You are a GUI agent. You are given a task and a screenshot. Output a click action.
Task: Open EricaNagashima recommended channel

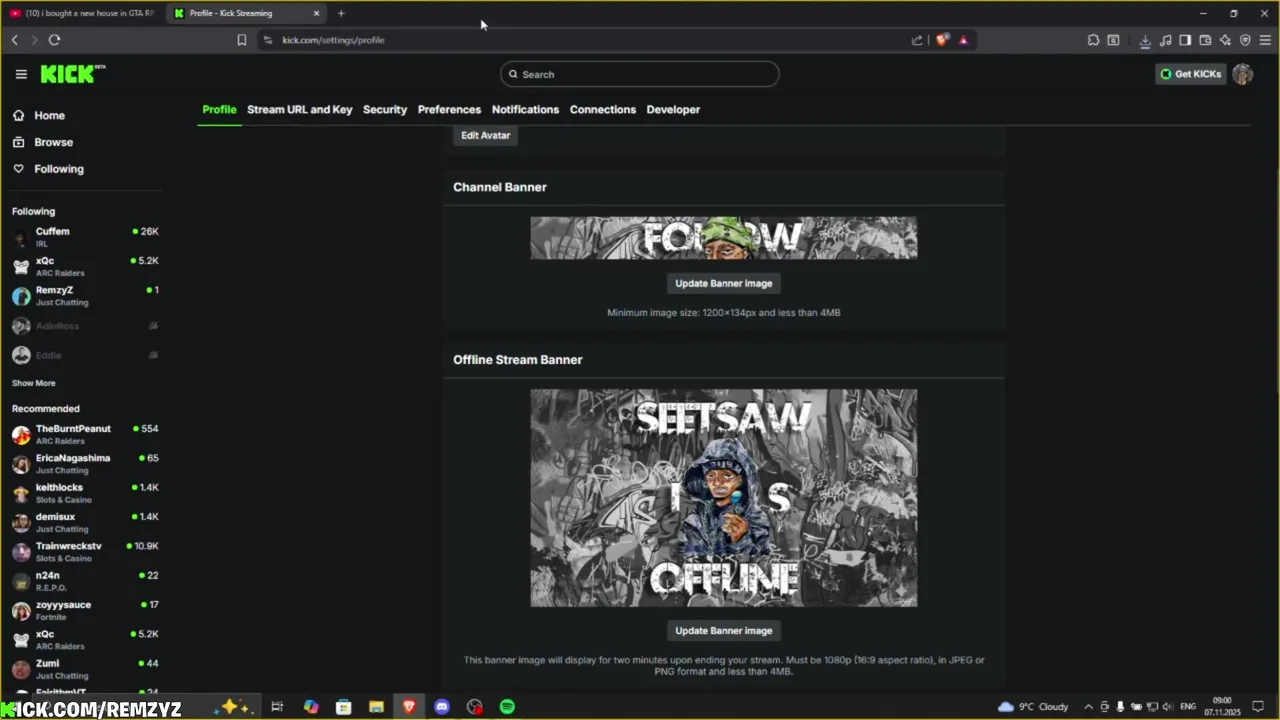pyautogui.click(x=85, y=463)
